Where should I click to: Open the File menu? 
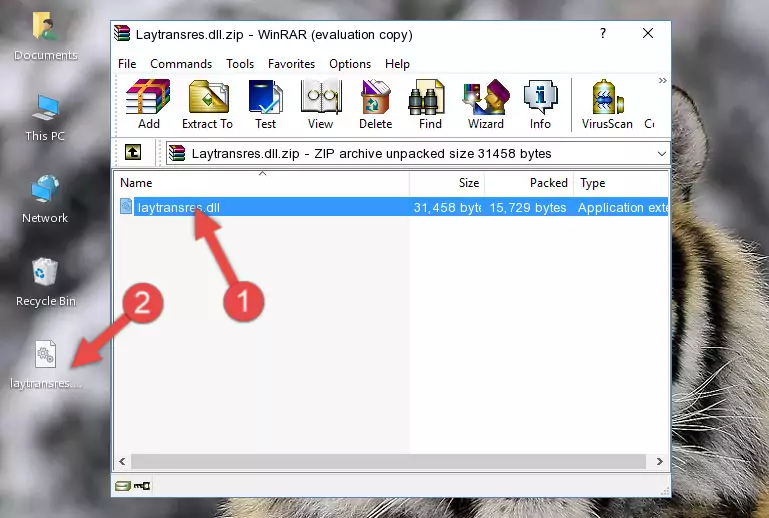(x=127, y=64)
